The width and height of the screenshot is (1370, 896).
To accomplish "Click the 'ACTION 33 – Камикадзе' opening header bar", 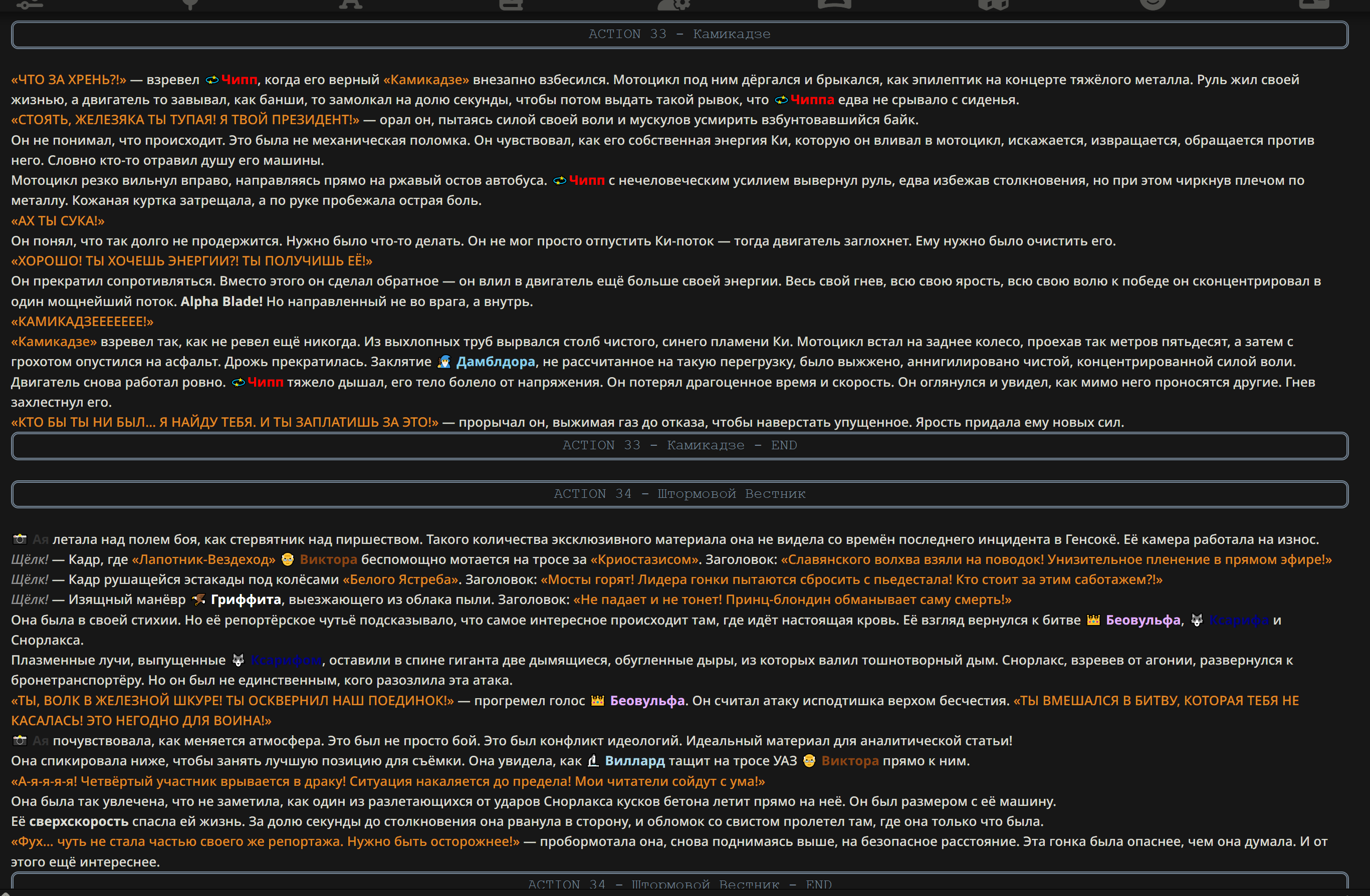I will coord(679,35).
